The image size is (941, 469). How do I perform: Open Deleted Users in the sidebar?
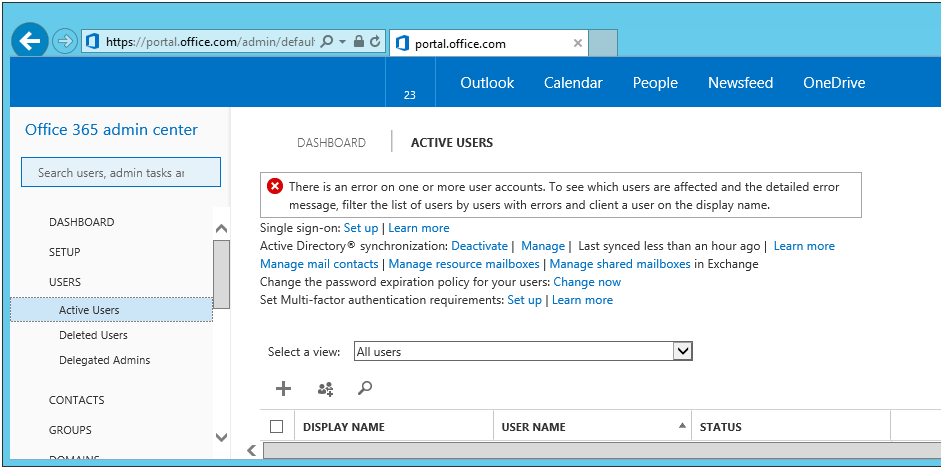93,335
